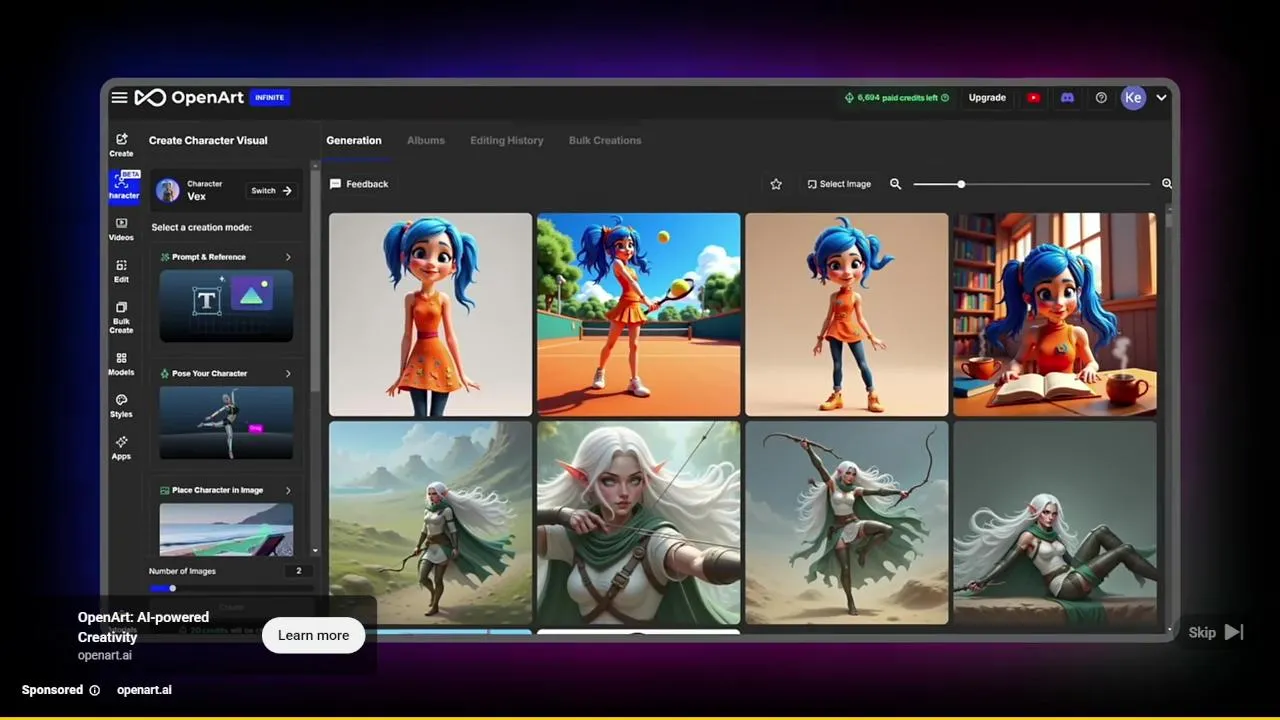This screenshot has width=1280, height=720.
Task: Click the Learn more ad button
Action: coord(314,635)
